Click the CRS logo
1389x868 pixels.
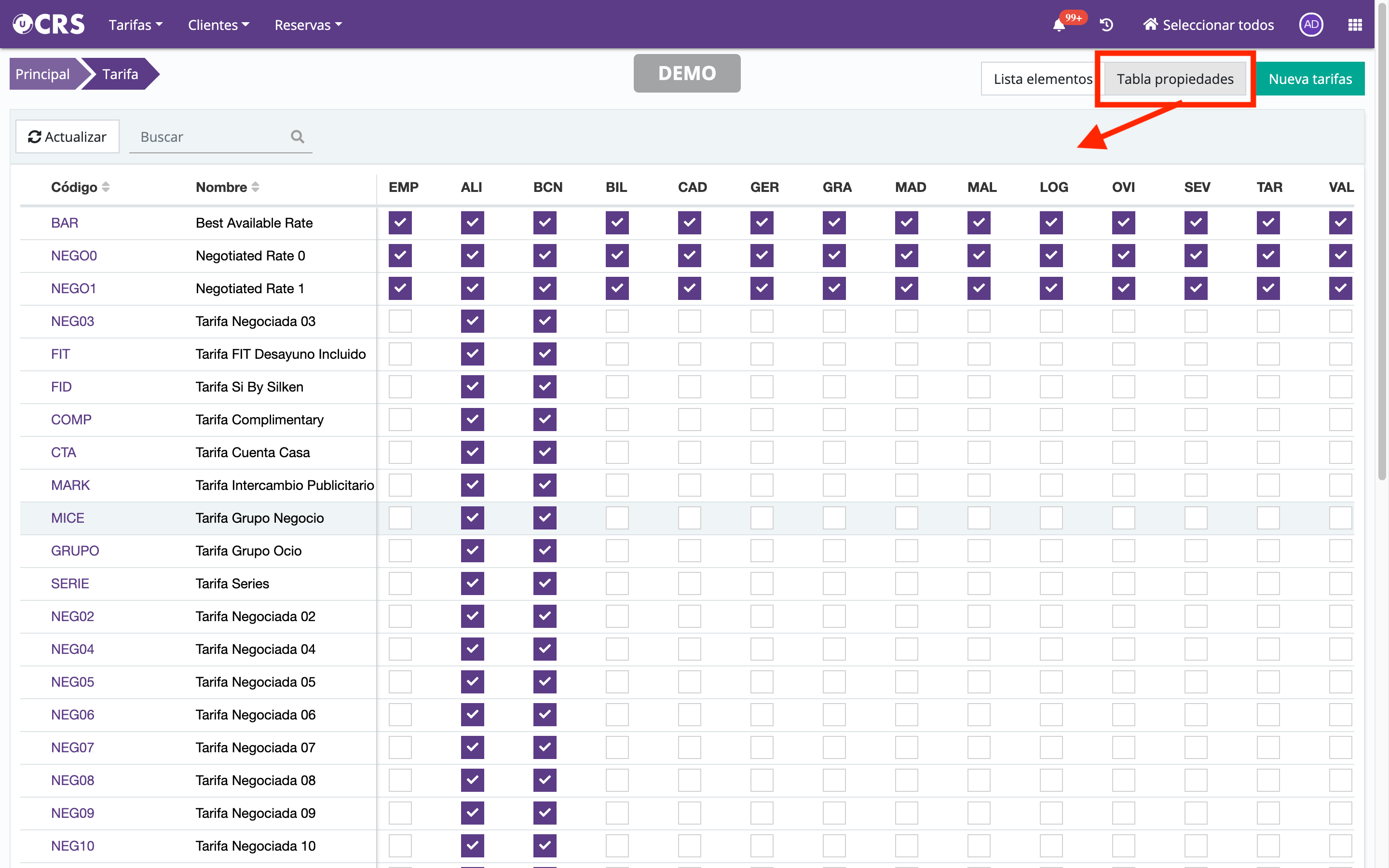pyautogui.click(x=49, y=25)
